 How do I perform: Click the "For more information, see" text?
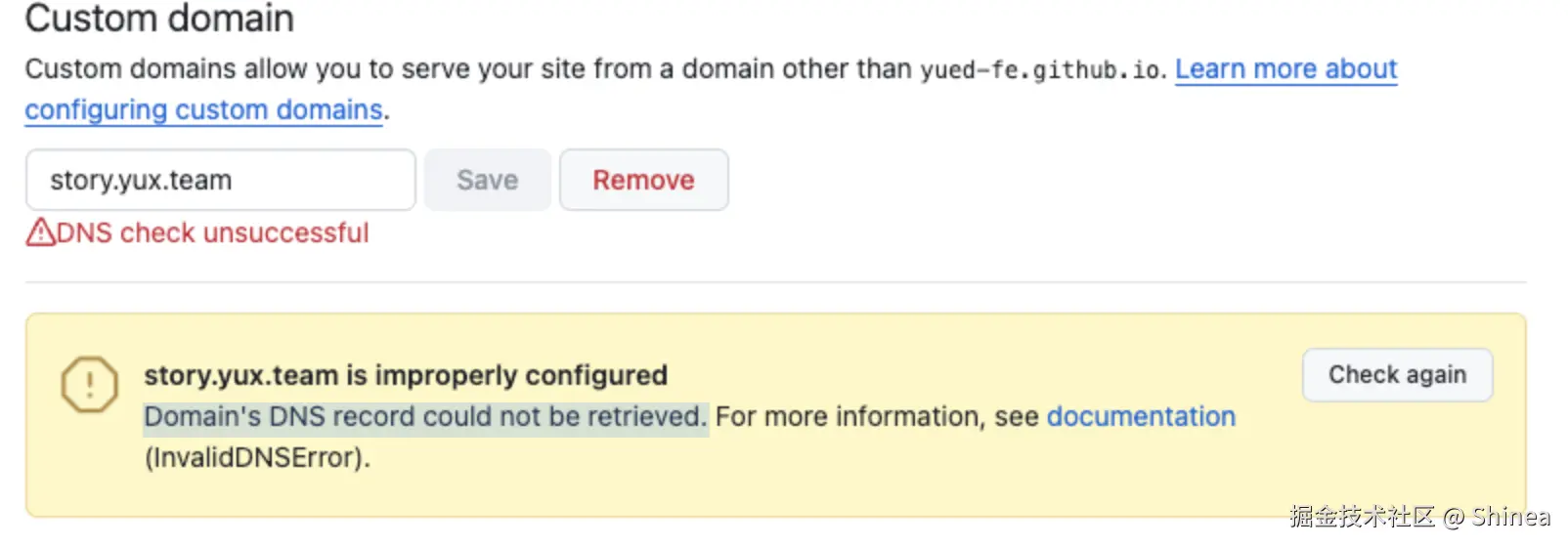[877, 416]
